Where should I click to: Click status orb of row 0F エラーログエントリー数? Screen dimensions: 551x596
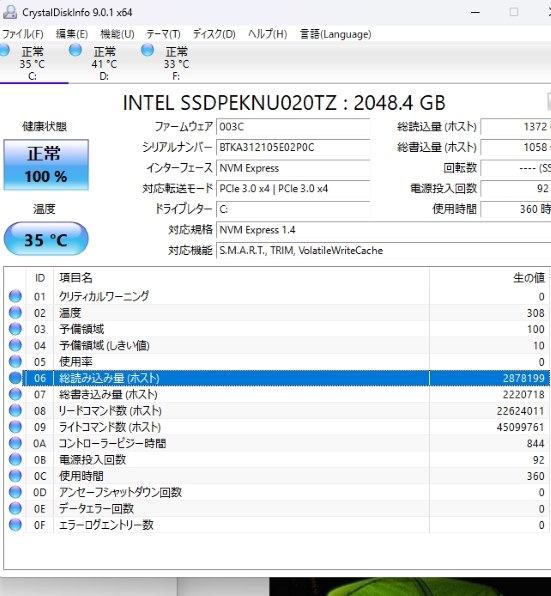15,525
